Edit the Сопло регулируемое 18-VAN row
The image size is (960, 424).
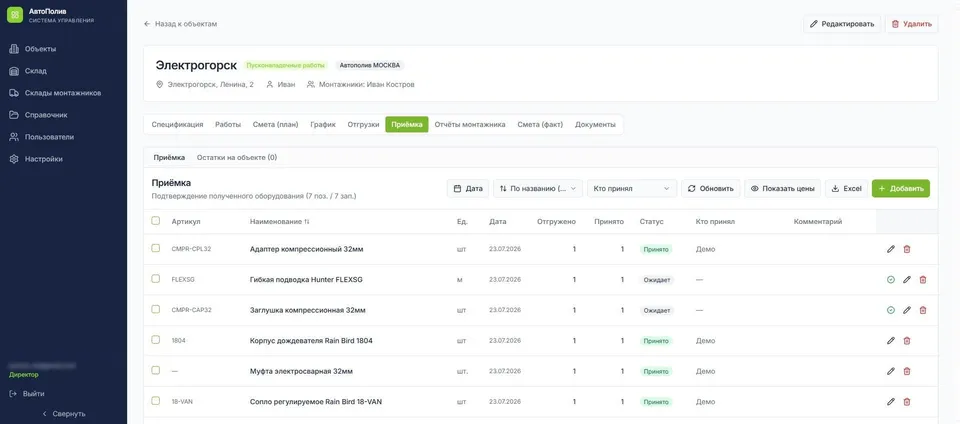click(x=891, y=402)
